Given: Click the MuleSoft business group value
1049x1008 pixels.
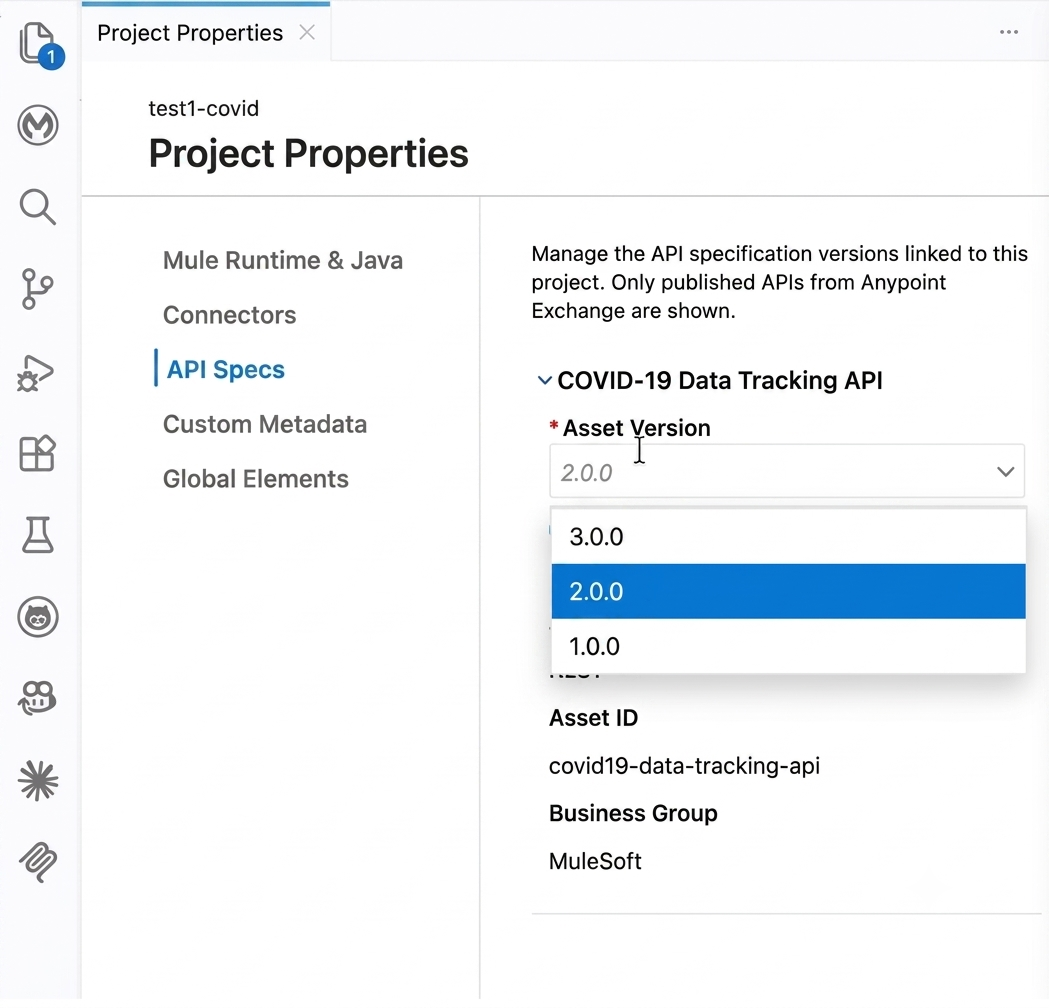Looking at the screenshot, I should pos(595,862).
